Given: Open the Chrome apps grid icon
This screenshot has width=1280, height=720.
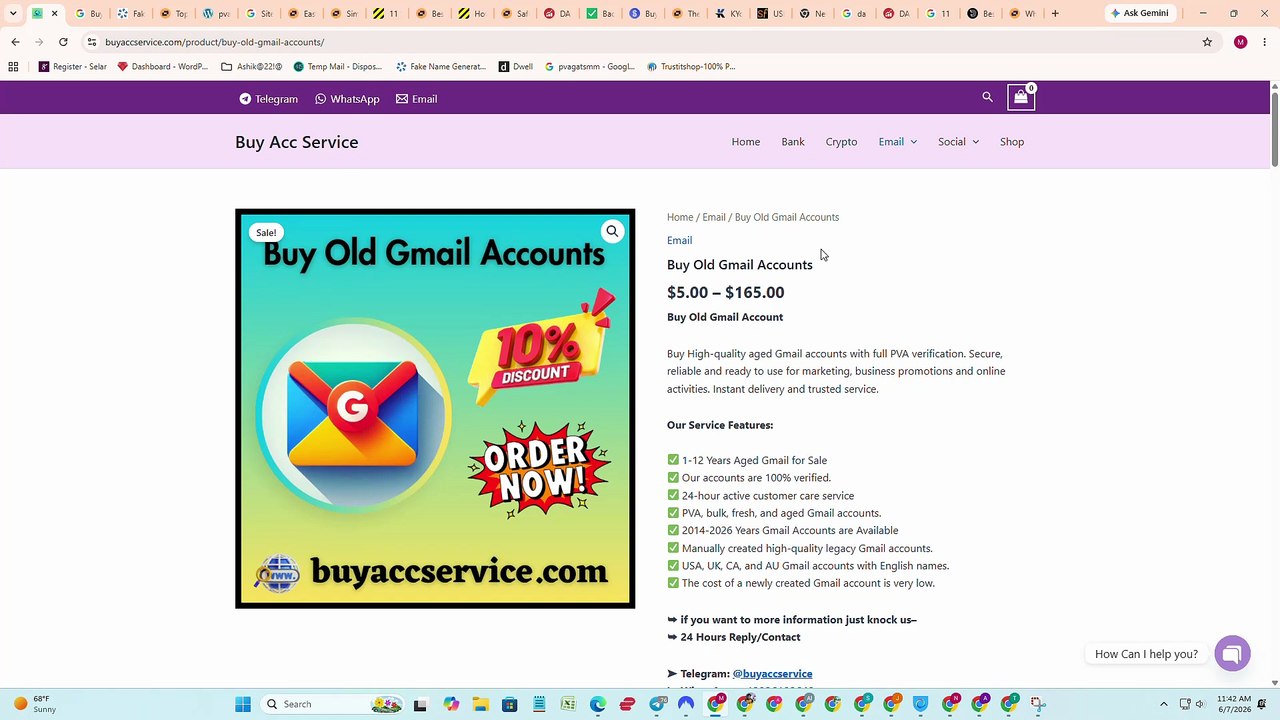Looking at the screenshot, I should (x=13, y=66).
